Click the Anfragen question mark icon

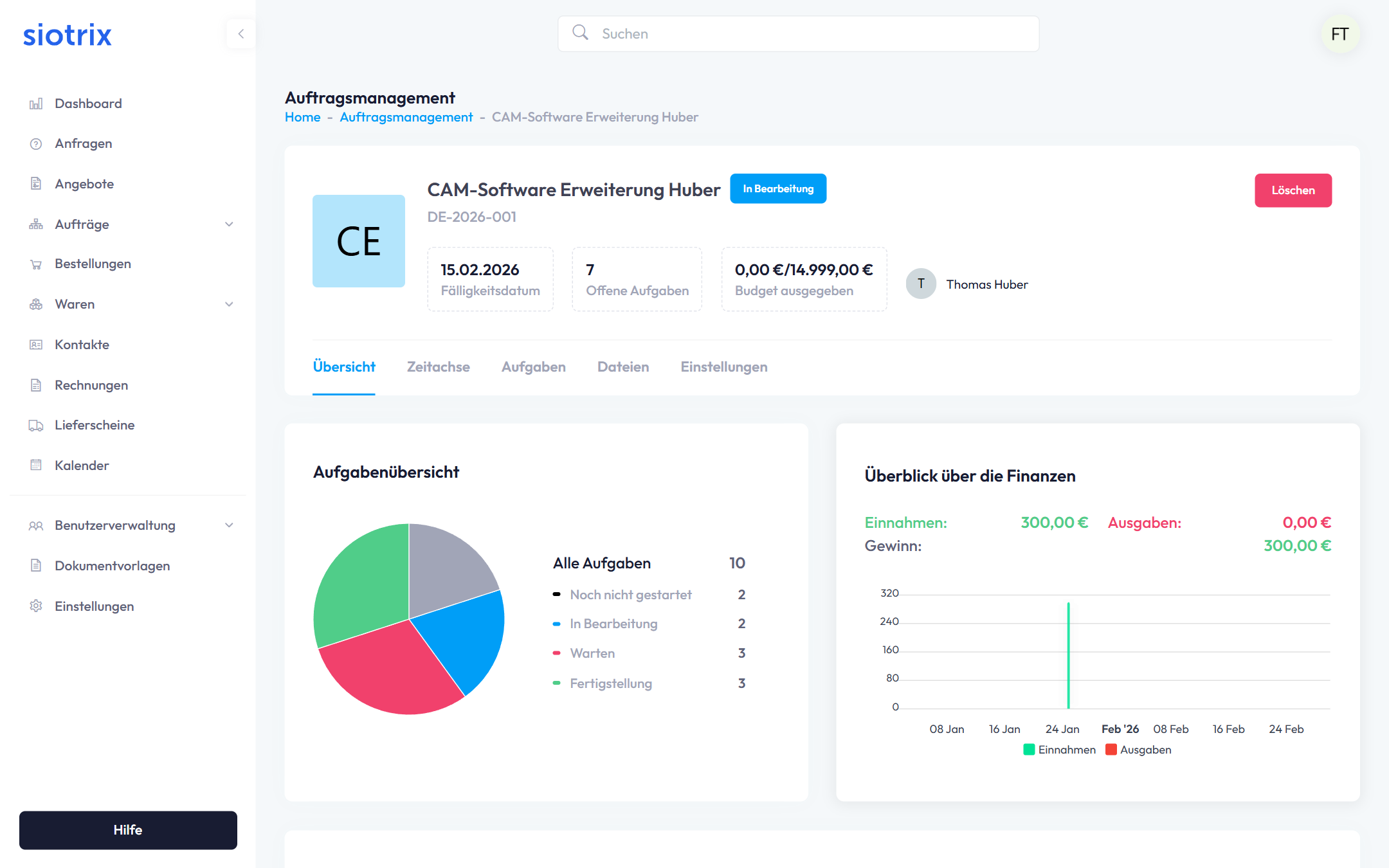click(x=36, y=144)
